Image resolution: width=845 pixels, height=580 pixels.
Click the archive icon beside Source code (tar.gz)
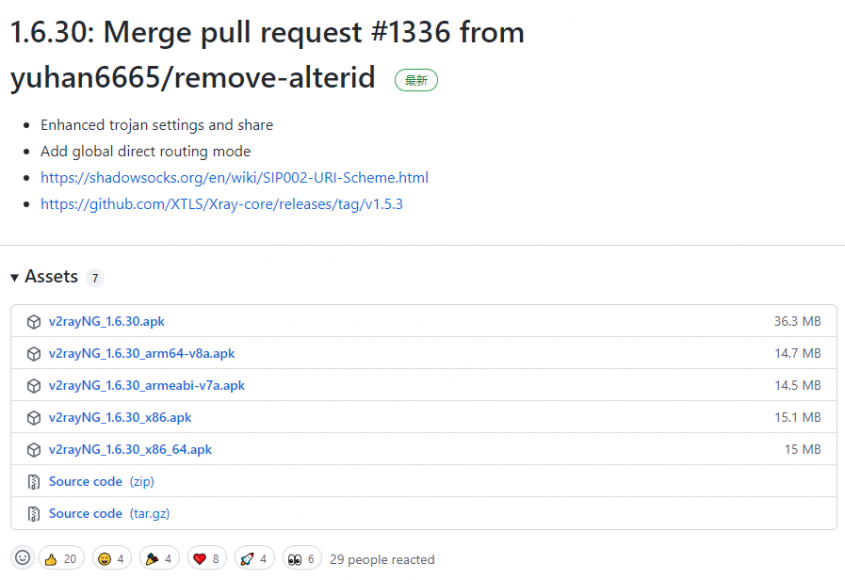pos(33,514)
